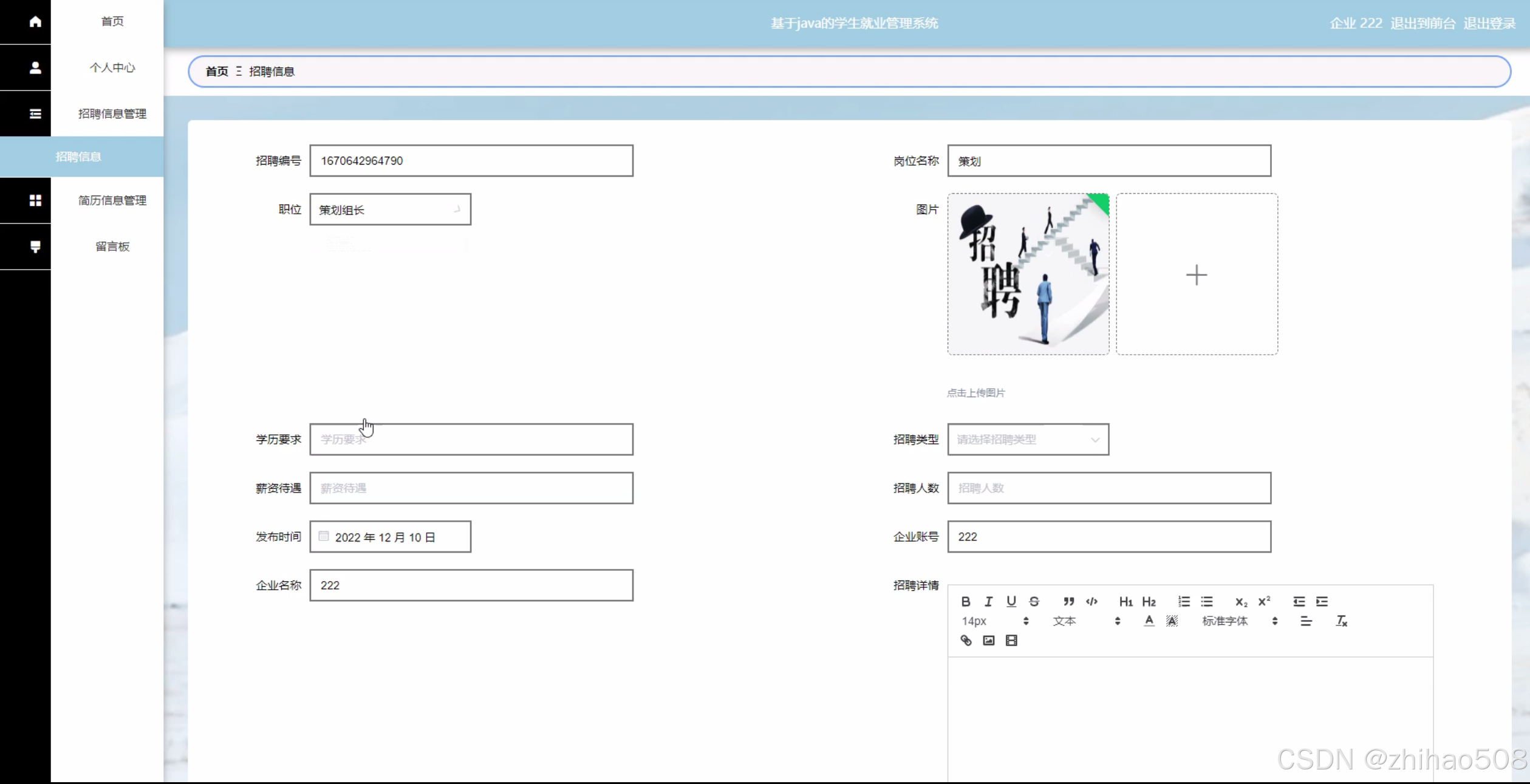Insert a code block in the editor
Image resolution: width=1530 pixels, height=784 pixels.
[x=1091, y=601]
